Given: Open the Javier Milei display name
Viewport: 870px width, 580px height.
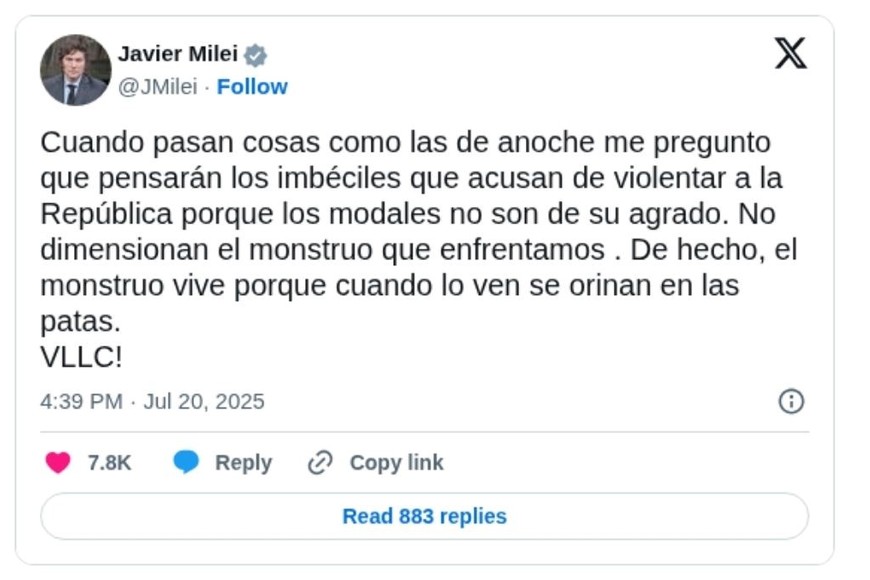Looking at the screenshot, I should click(x=178, y=55).
